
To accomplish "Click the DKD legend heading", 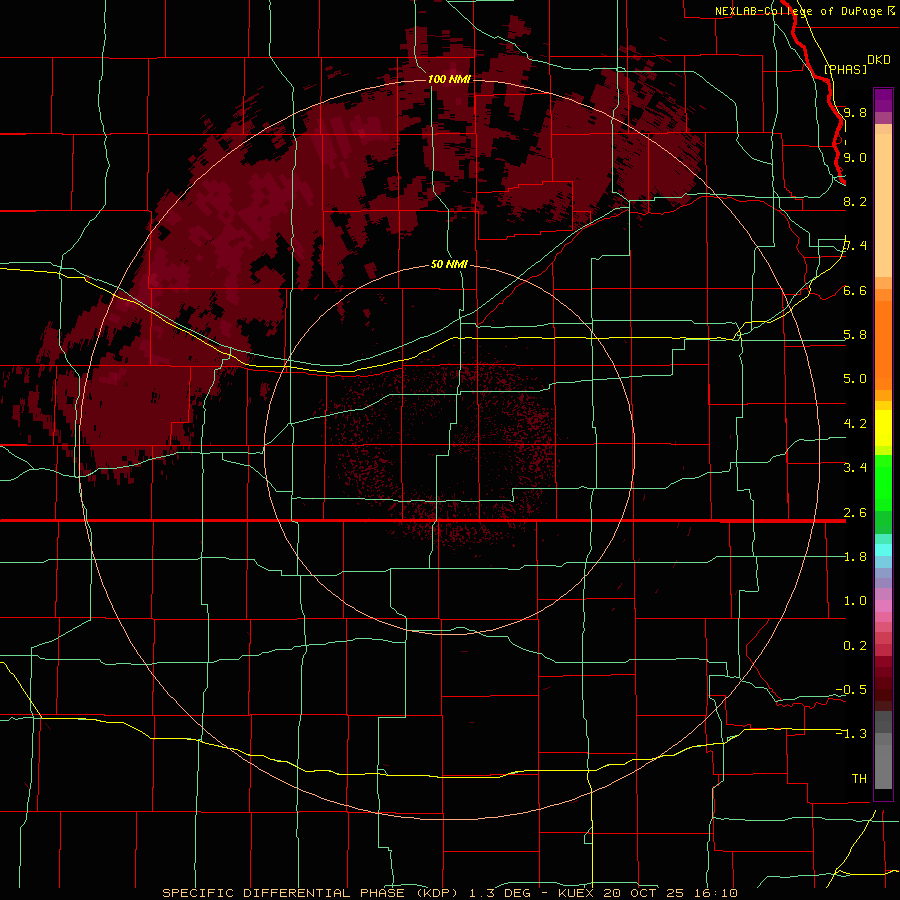I will coord(878,60).
